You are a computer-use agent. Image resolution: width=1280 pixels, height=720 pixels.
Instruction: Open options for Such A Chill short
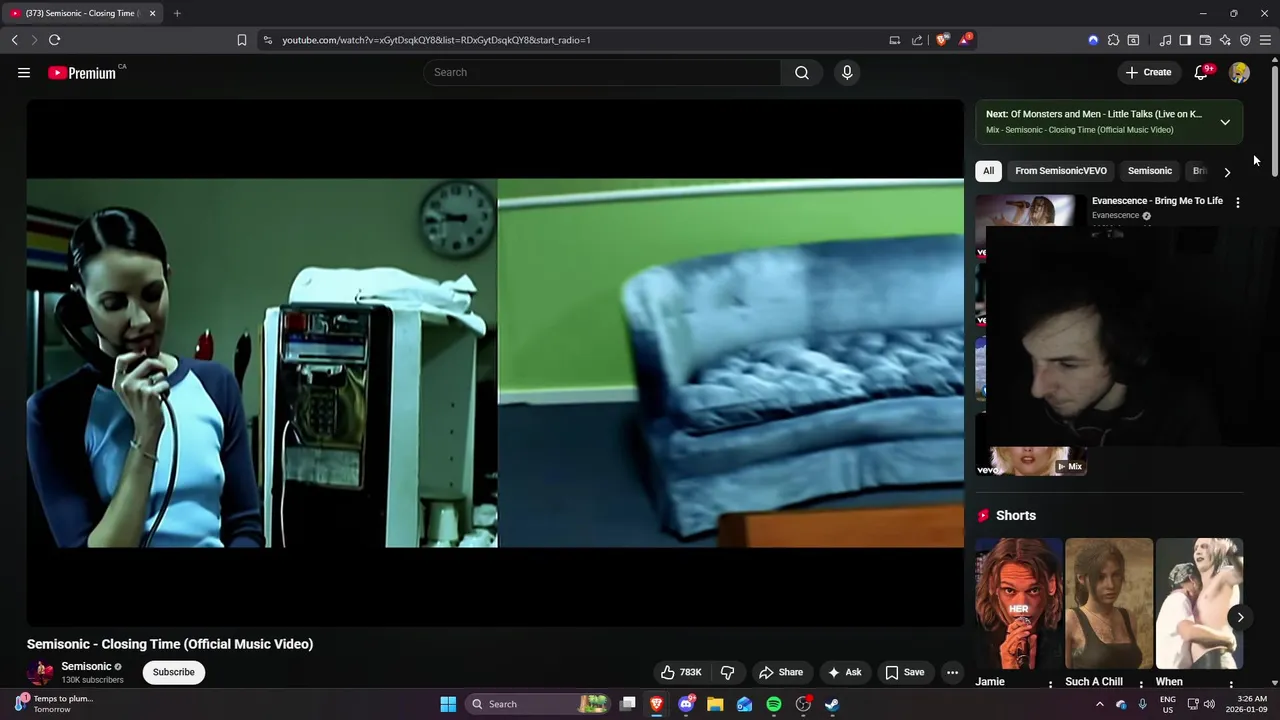(x=1140, y=683)
